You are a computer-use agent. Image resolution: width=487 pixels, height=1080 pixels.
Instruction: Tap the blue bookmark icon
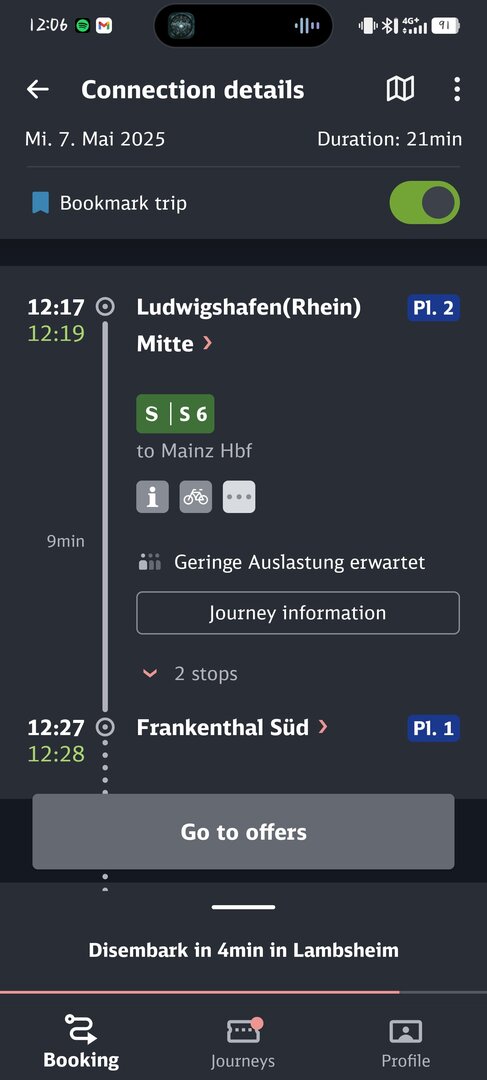click(41, 203)
